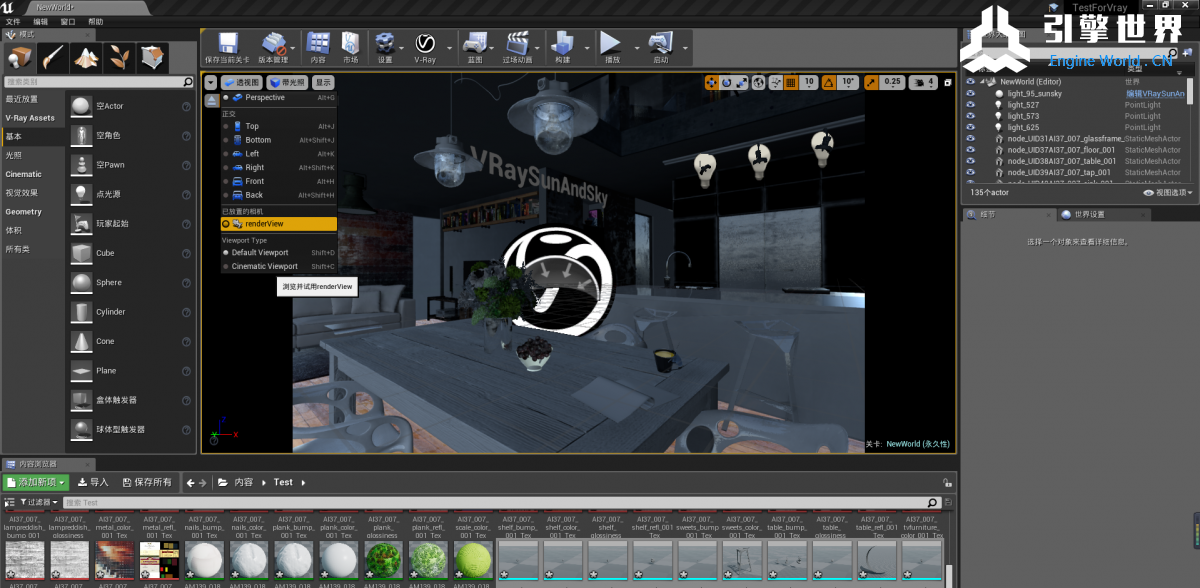
Task: Select Perspective in the viewport menu
Action: pyautogui.click(x=279, y=98)
